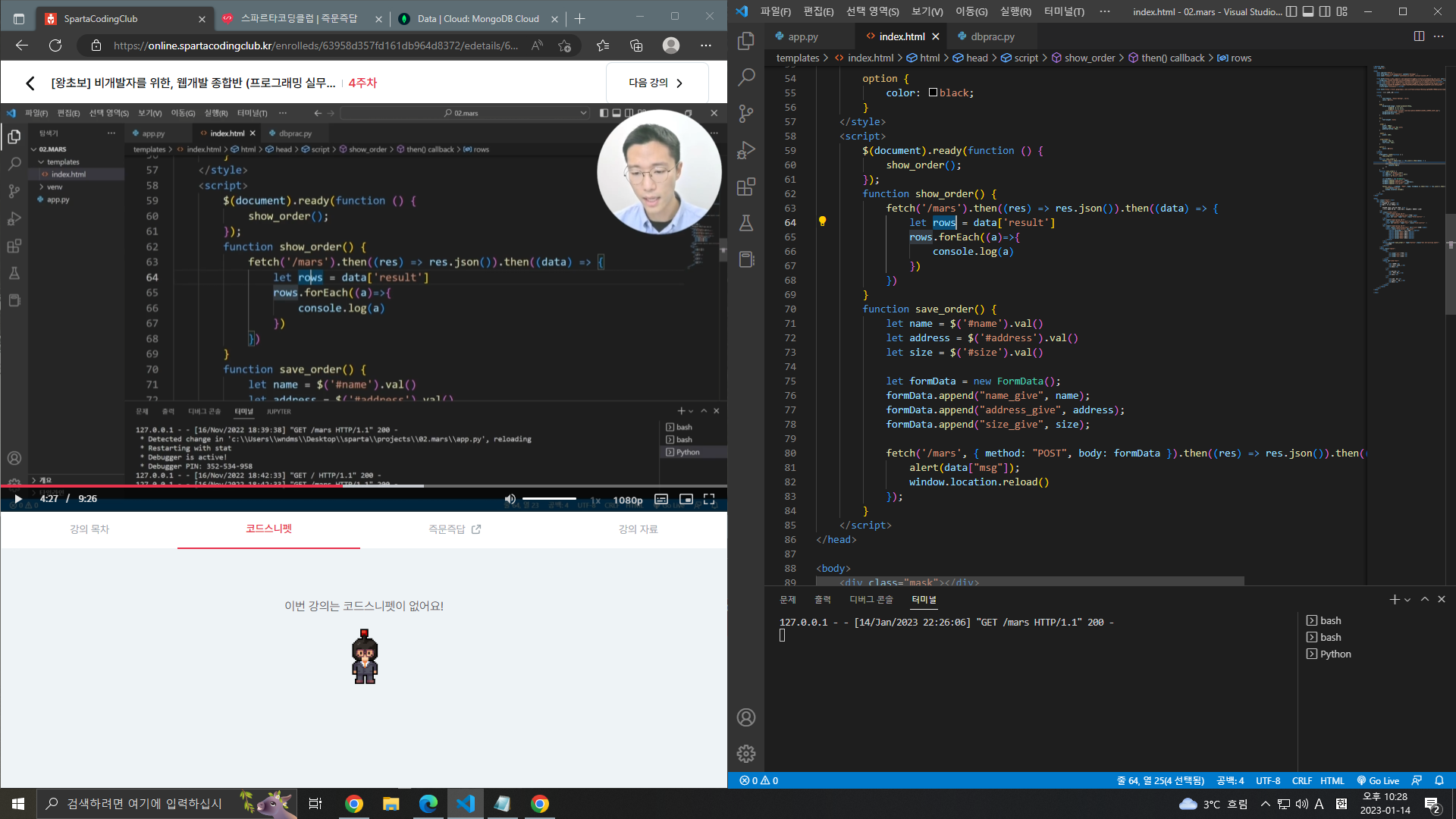
Task: Toggle the secondary side bar in VS Code
Action: [1325, 11]
